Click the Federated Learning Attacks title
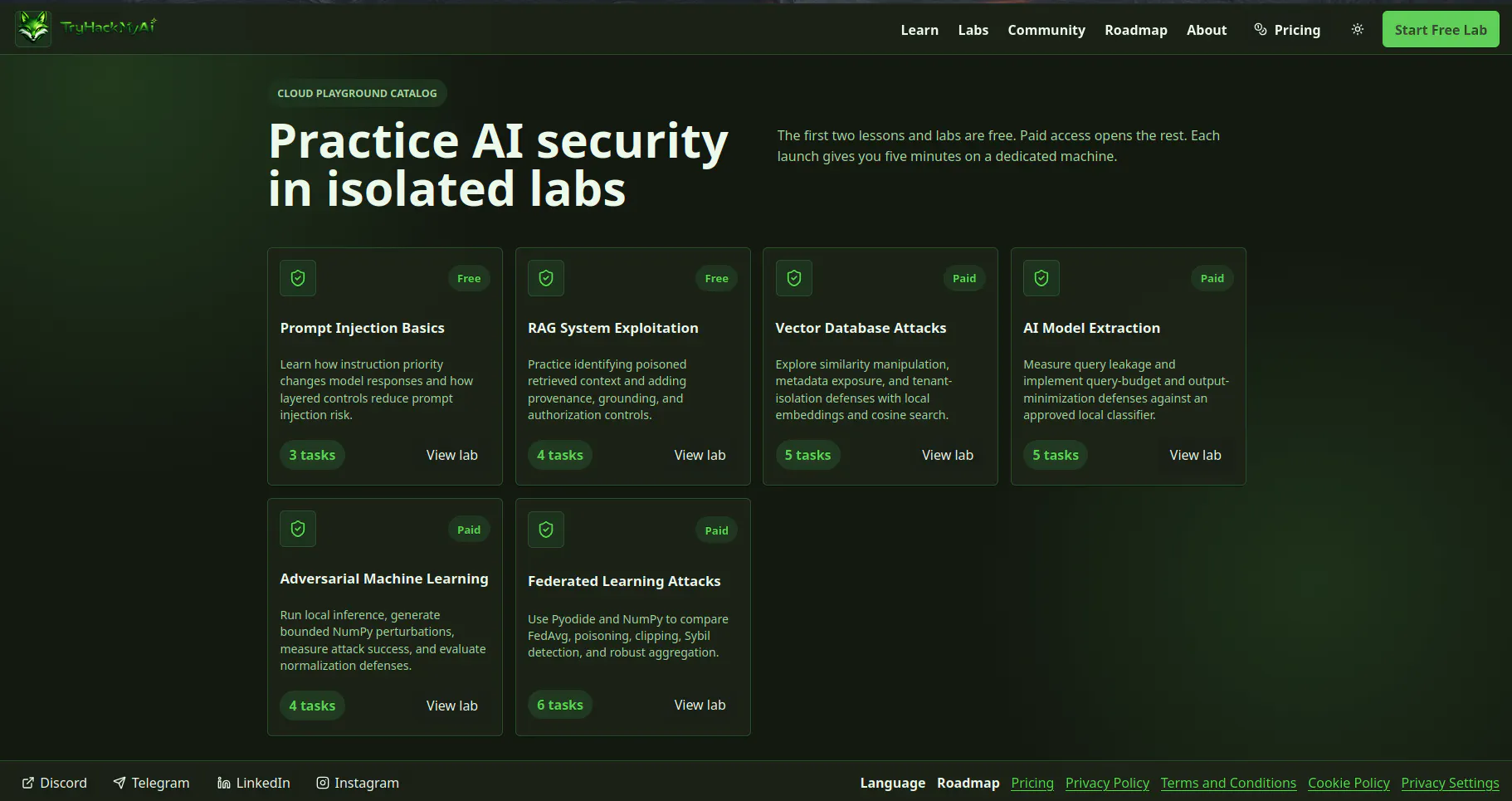The height and width of the screenshot is (801, 1512). 624,581
